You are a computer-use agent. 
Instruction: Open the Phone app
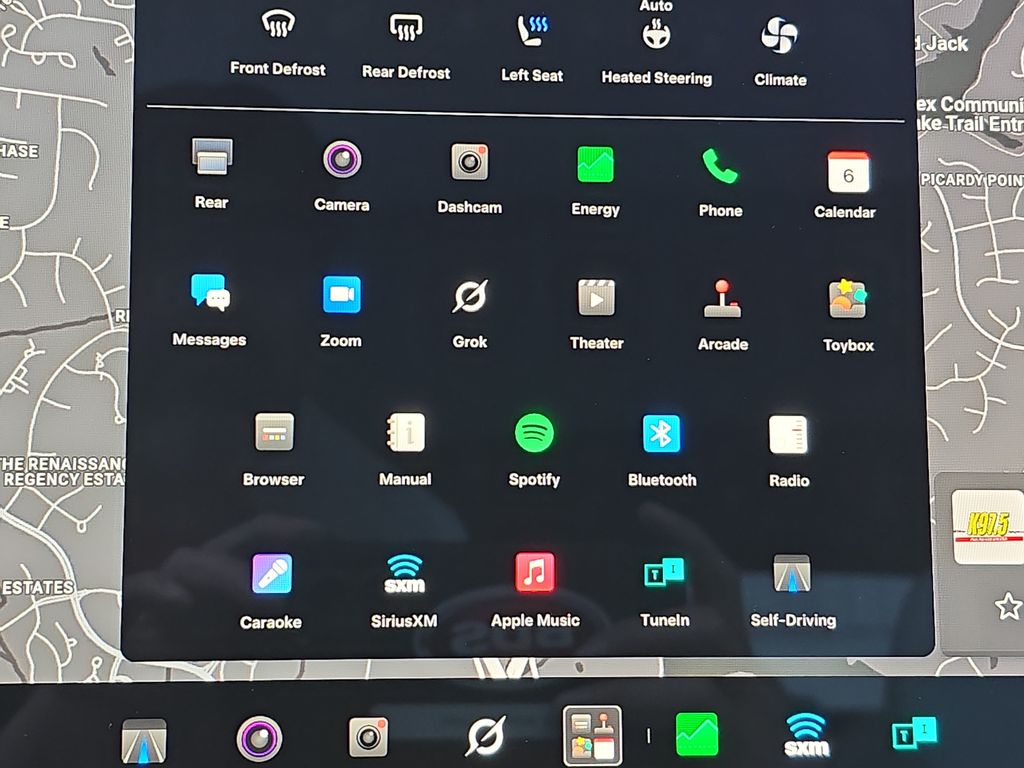click(720, 182)
